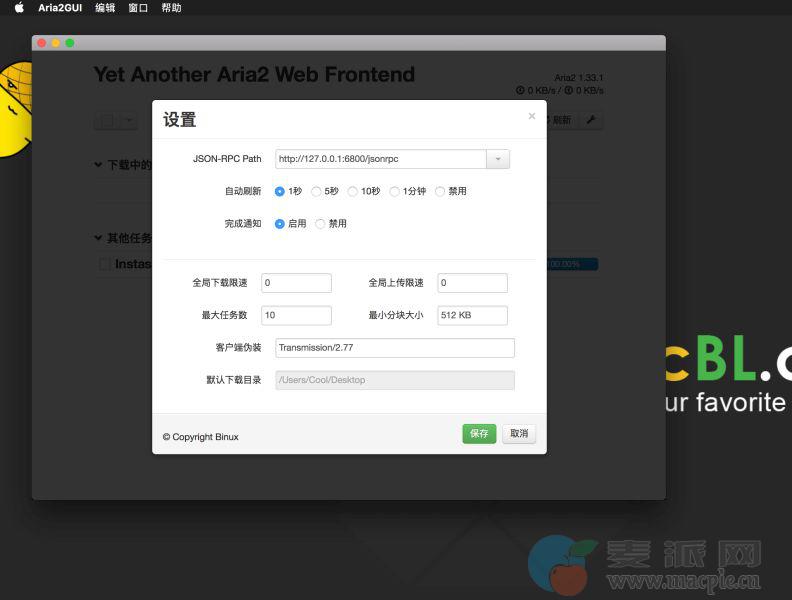Collapse the 其他任务 section
Viewport: 792px width, 600px height.
[x=98, y=238]
